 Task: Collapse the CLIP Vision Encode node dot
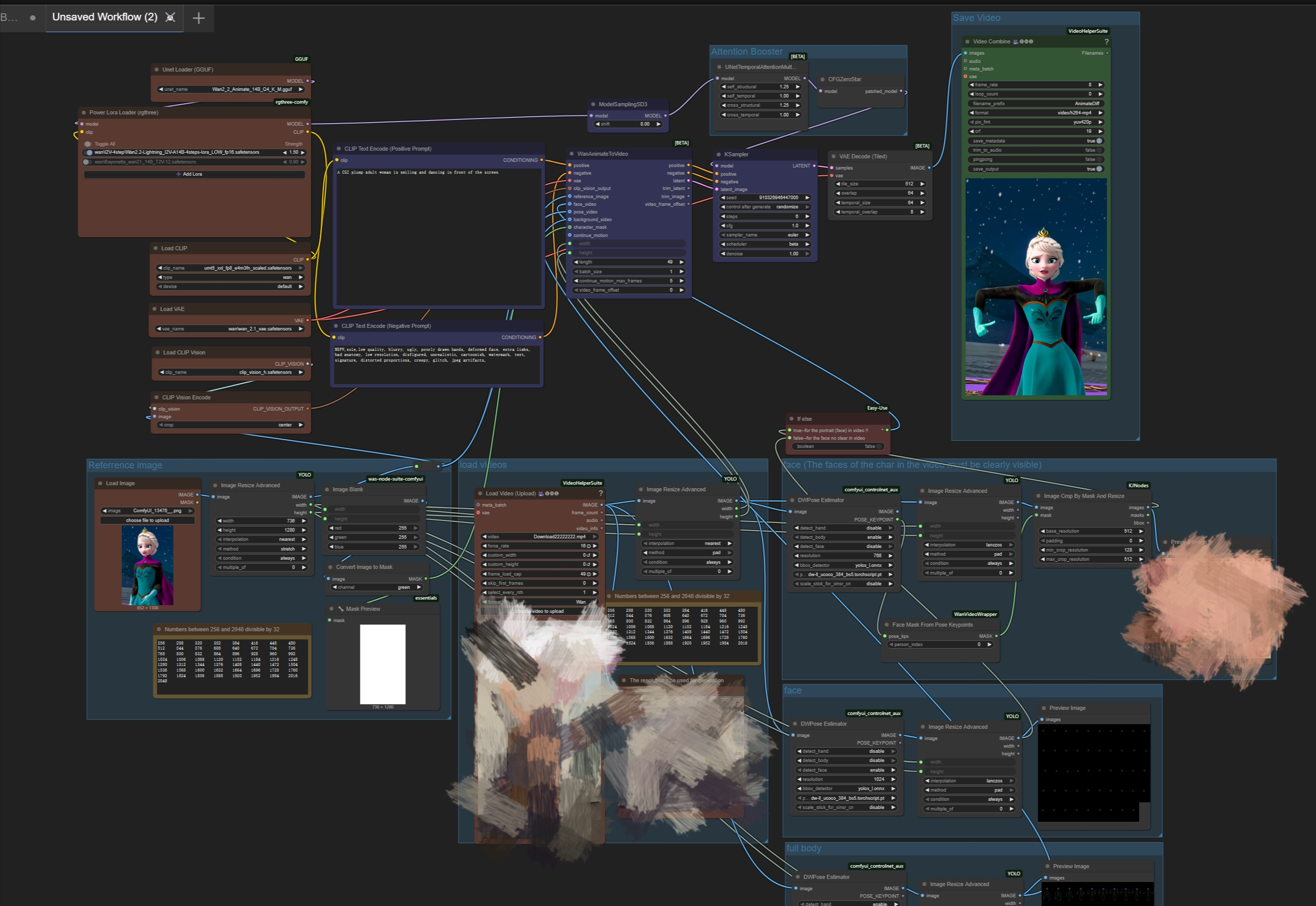157,397
